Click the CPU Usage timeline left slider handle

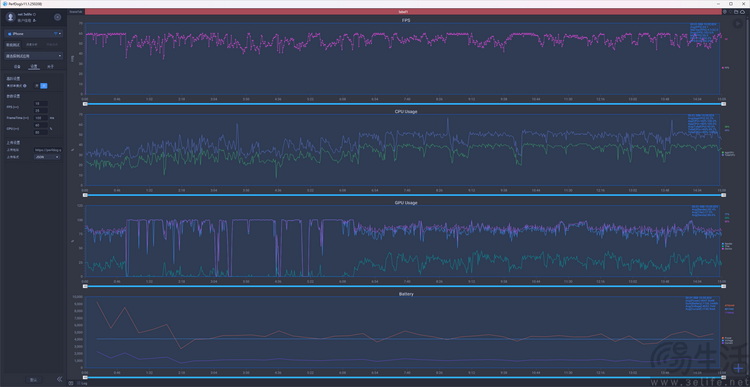[85, 195]
